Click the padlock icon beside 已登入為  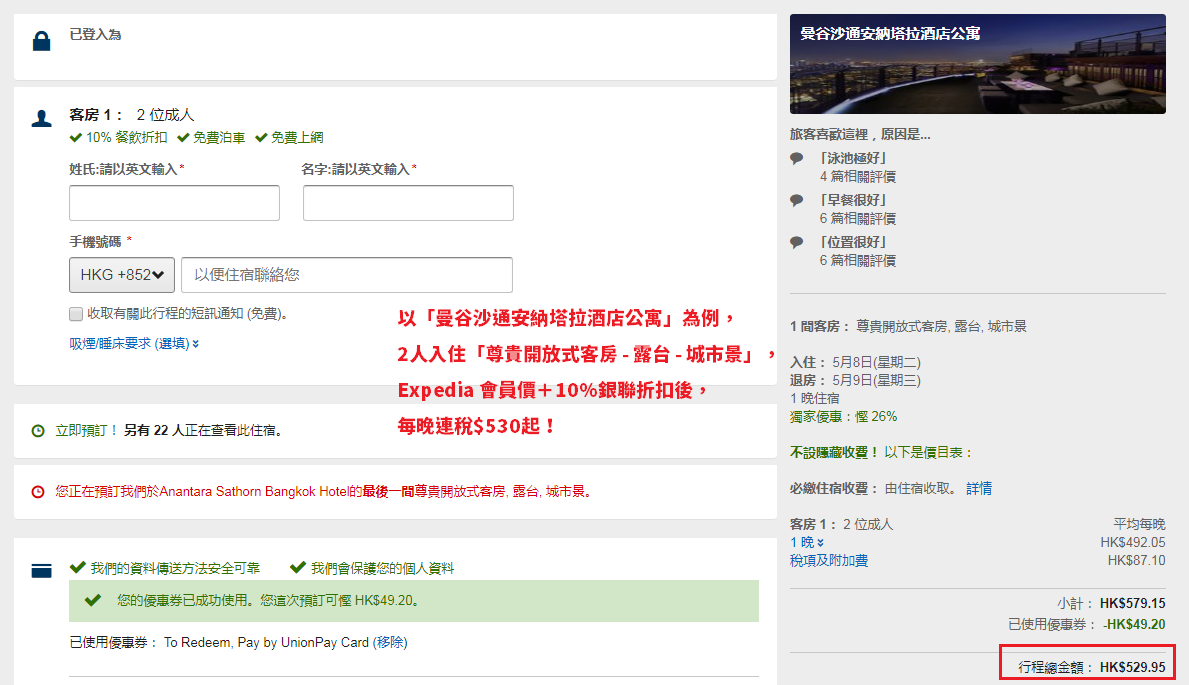[42, 41]
